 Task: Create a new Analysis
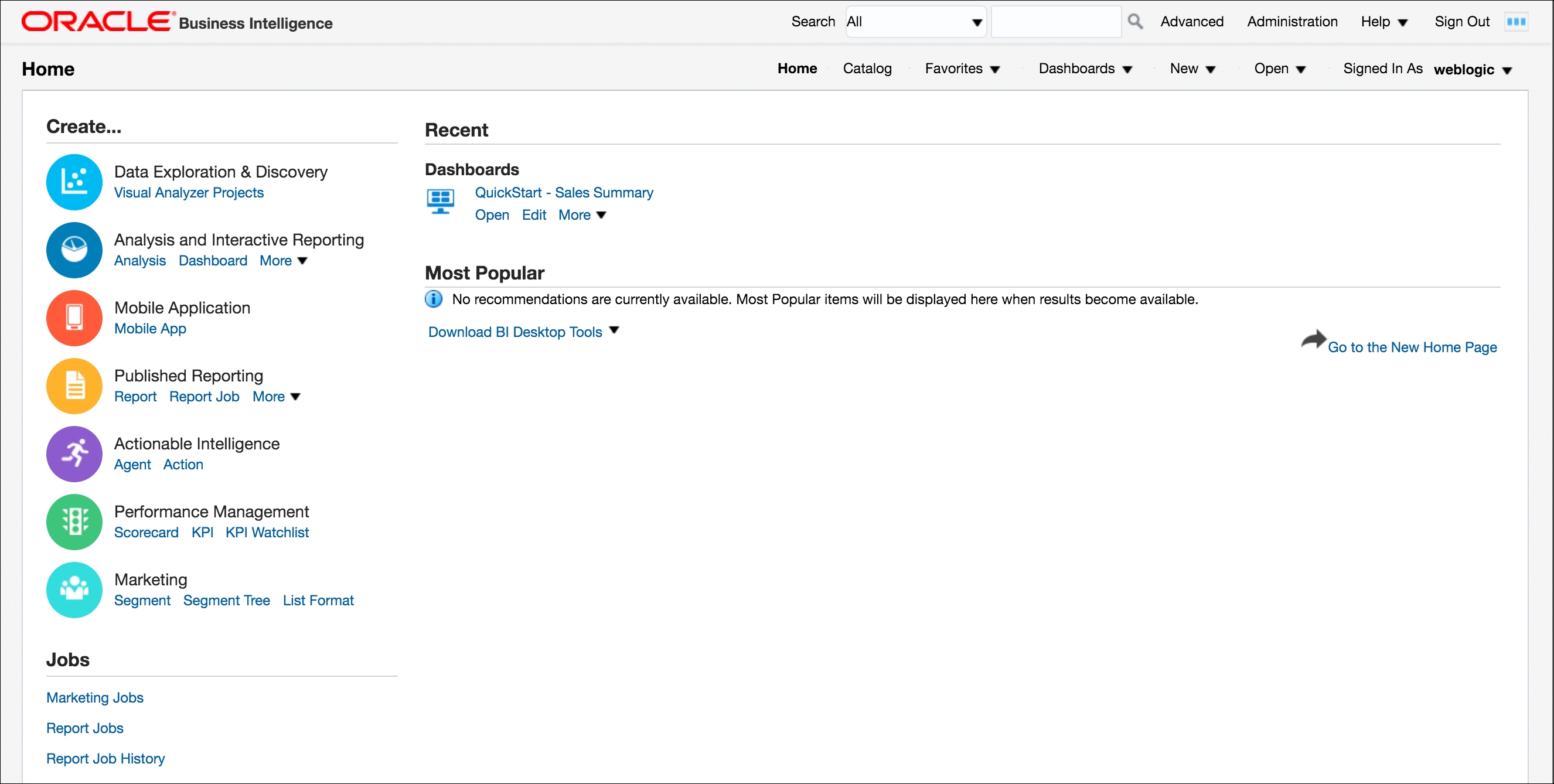tap(140, 261)
